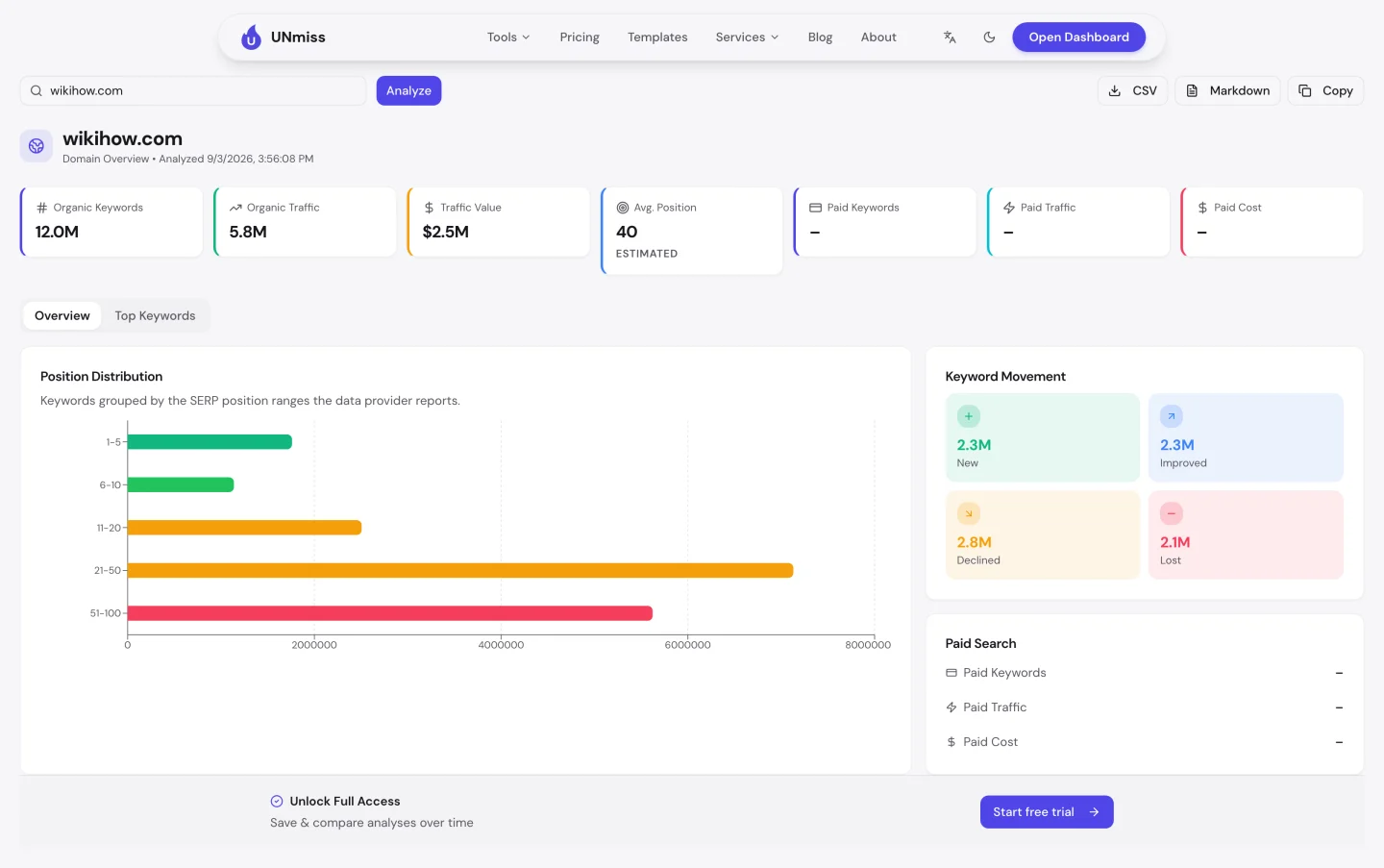Click the Paid Search cost dollar icon
The width and height of the screenshot is (1384, 868).
pyautogui.click(x=951, y=742)
